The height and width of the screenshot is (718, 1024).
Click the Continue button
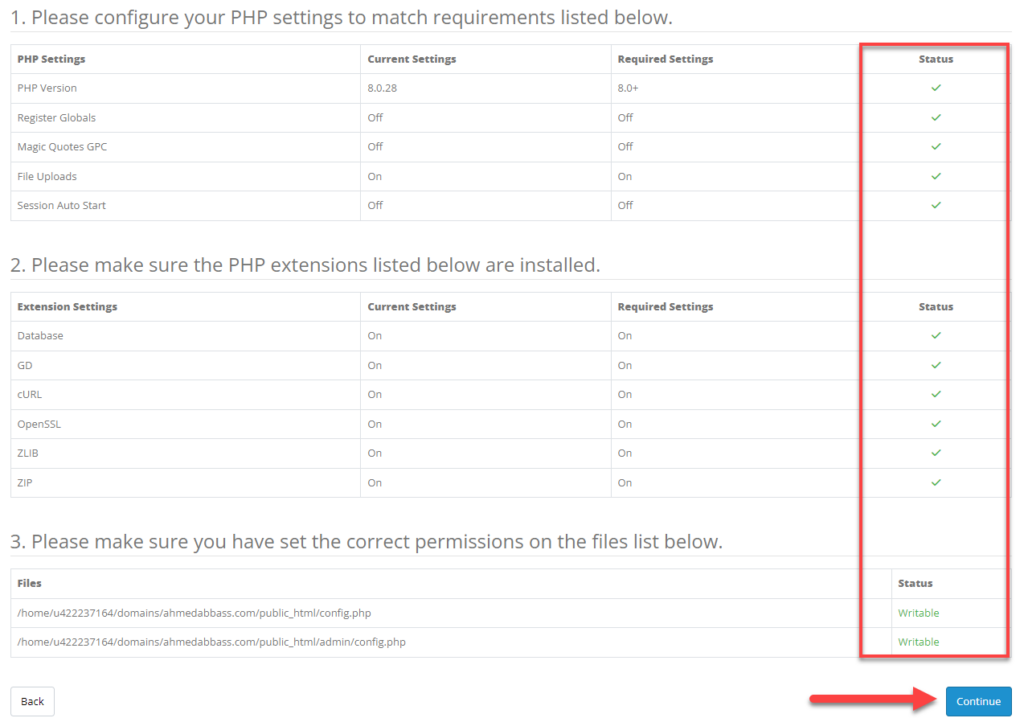tap(978, 701)
